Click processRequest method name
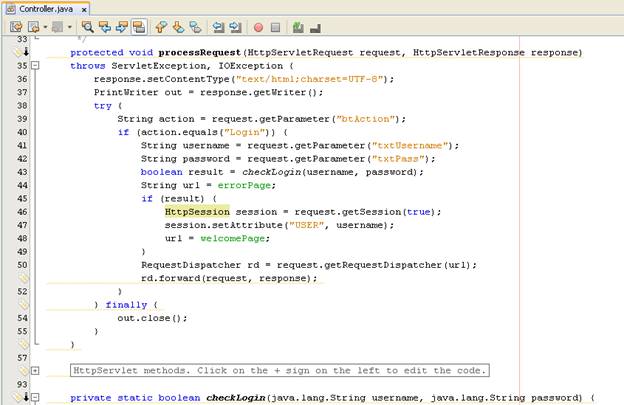The image size is (624, 405). click(200, 53)
